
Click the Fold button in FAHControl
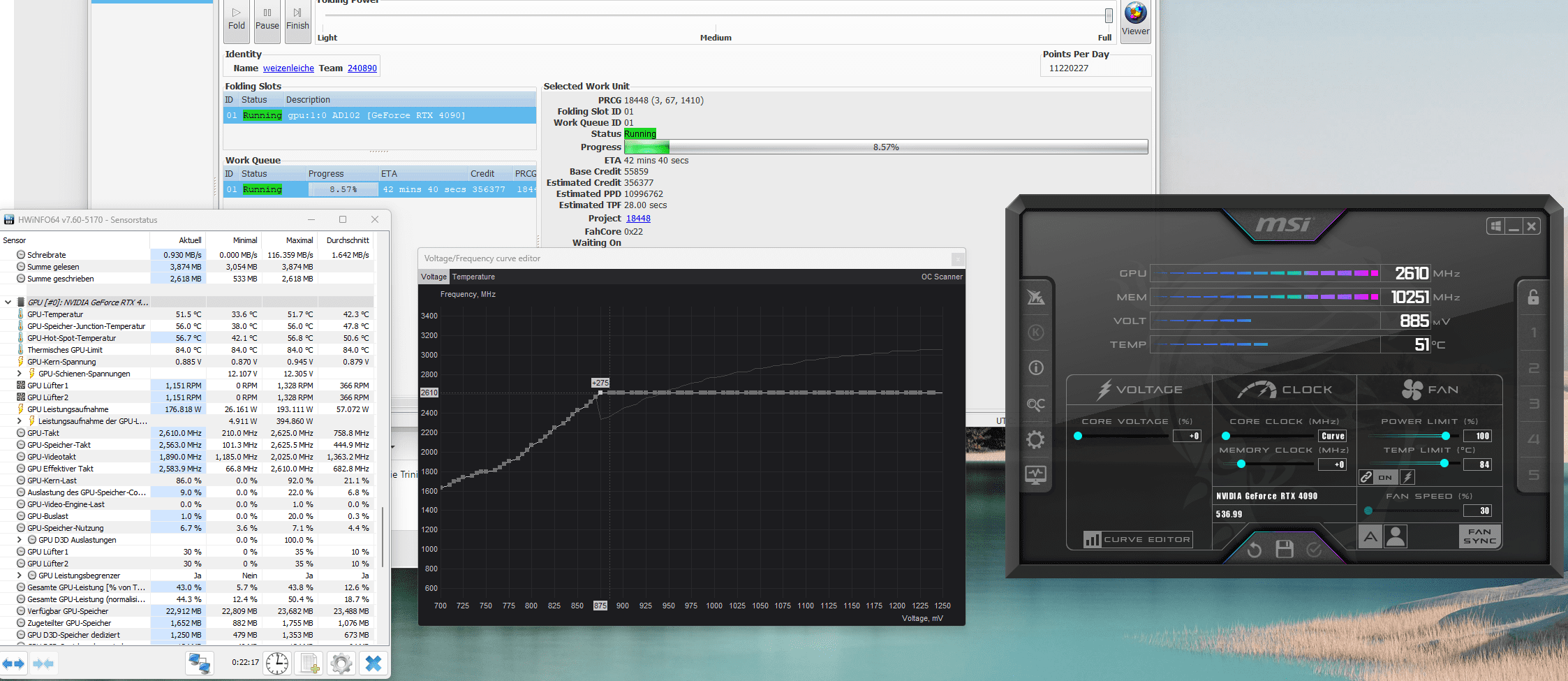click(x=237, y=20)
